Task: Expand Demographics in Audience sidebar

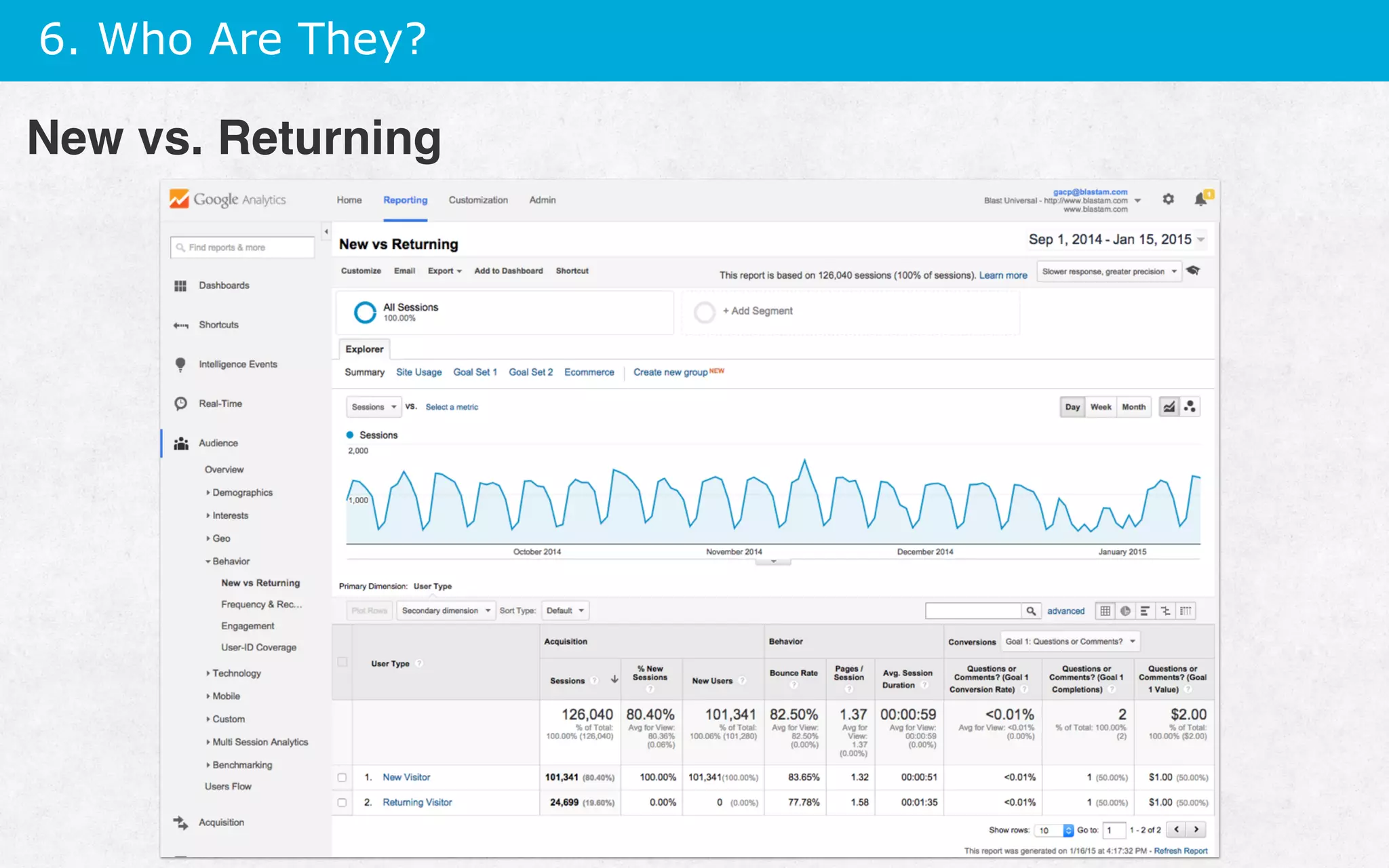Action: 242,493
